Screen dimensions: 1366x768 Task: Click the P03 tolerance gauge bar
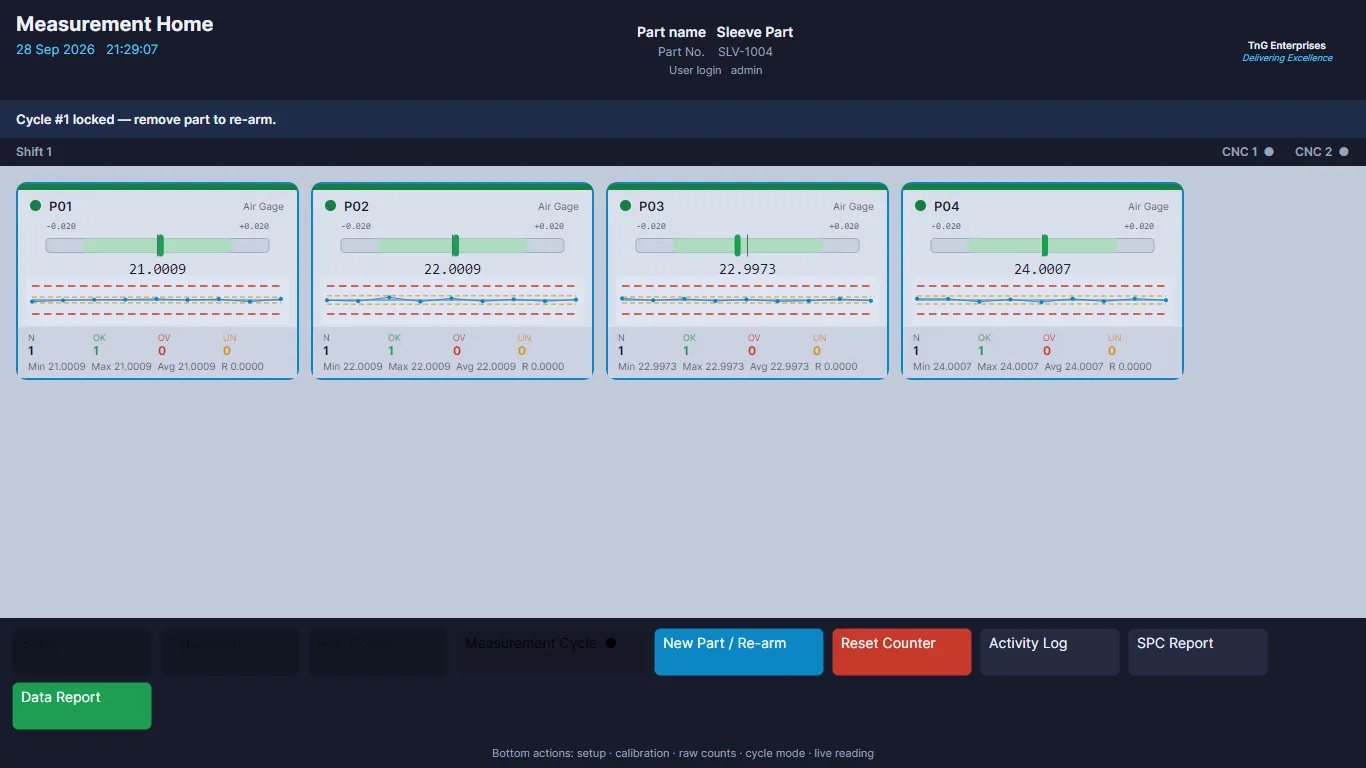point(747,245)
